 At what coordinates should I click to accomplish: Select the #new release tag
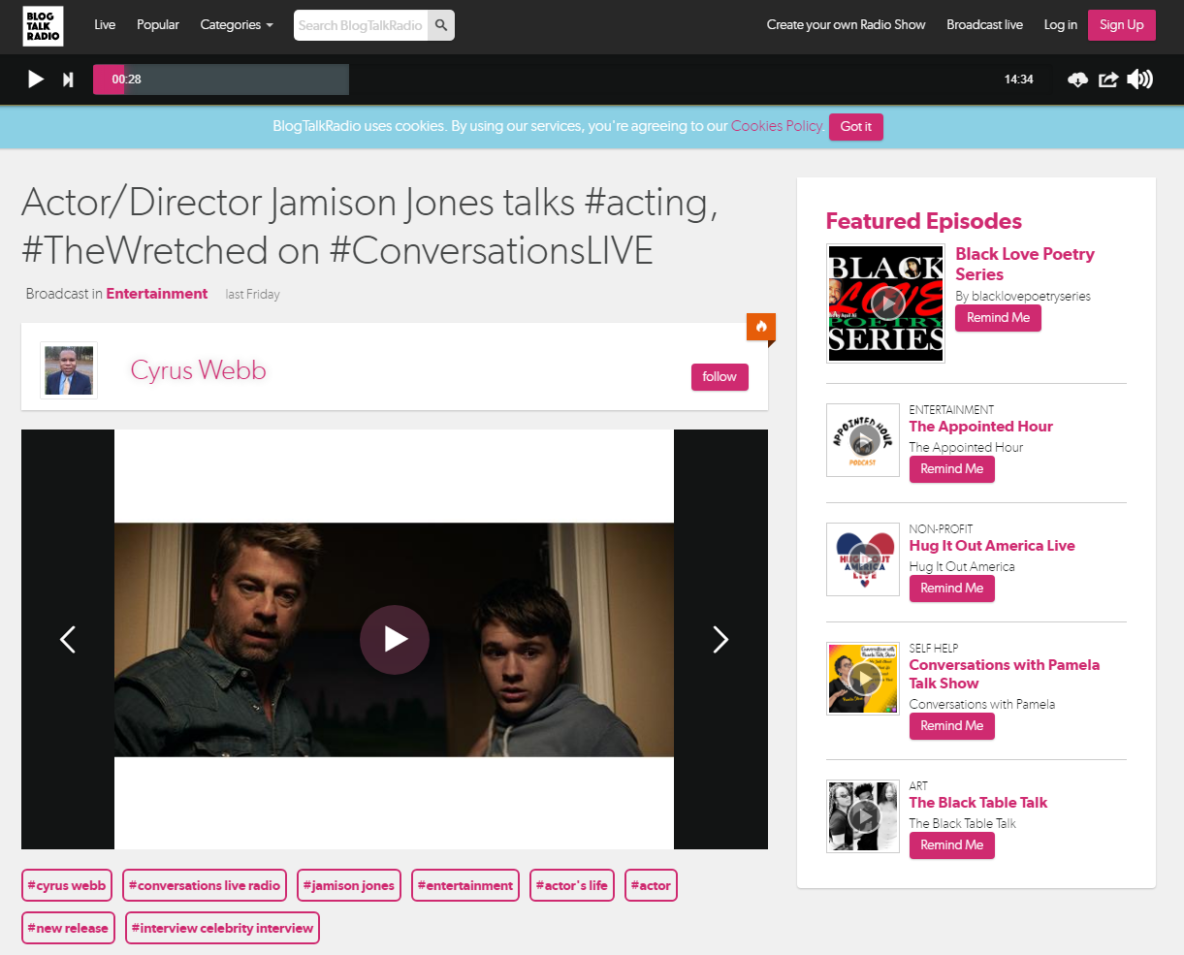click(x=68, y=928)
